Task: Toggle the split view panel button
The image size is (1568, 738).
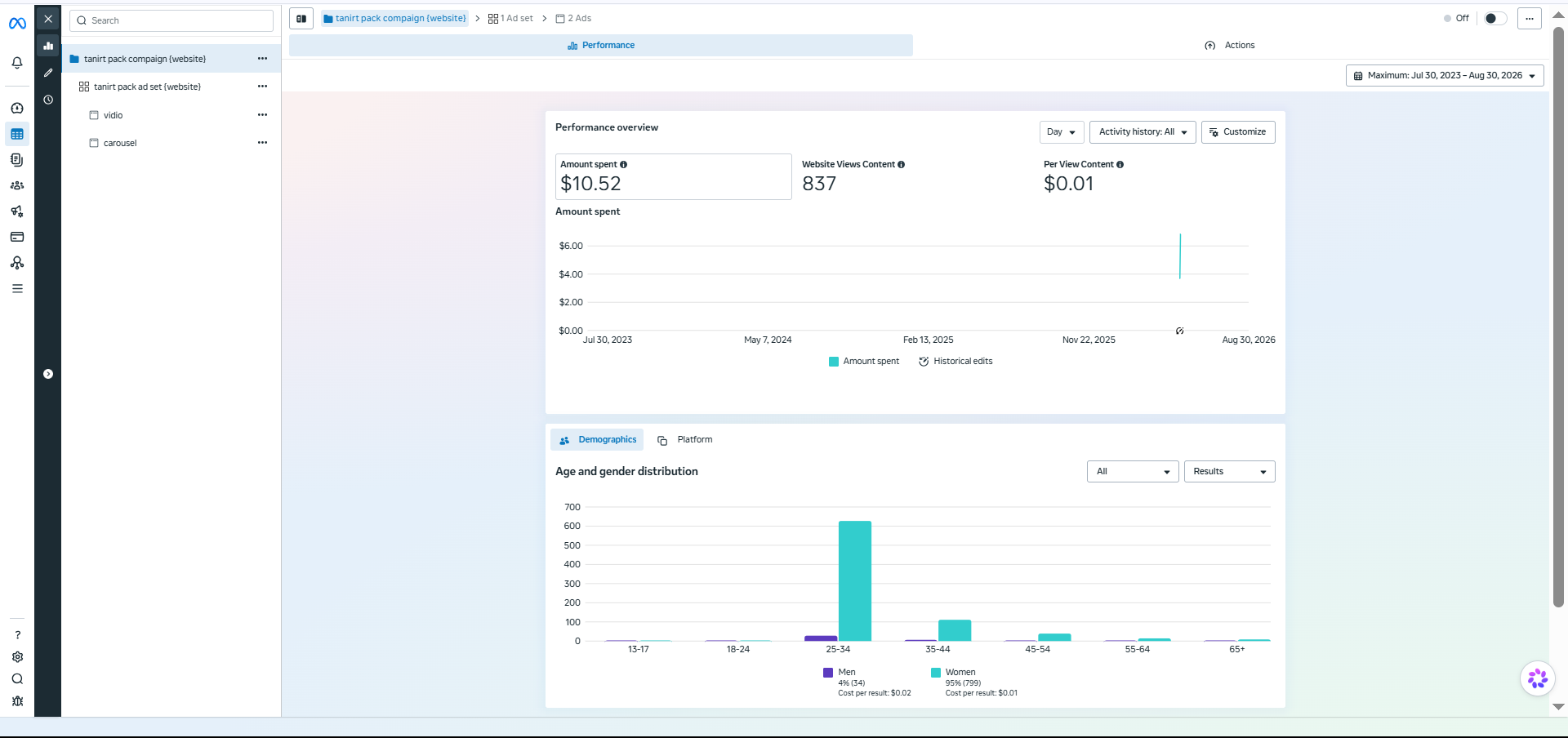Action: click(x=301, y=18)
